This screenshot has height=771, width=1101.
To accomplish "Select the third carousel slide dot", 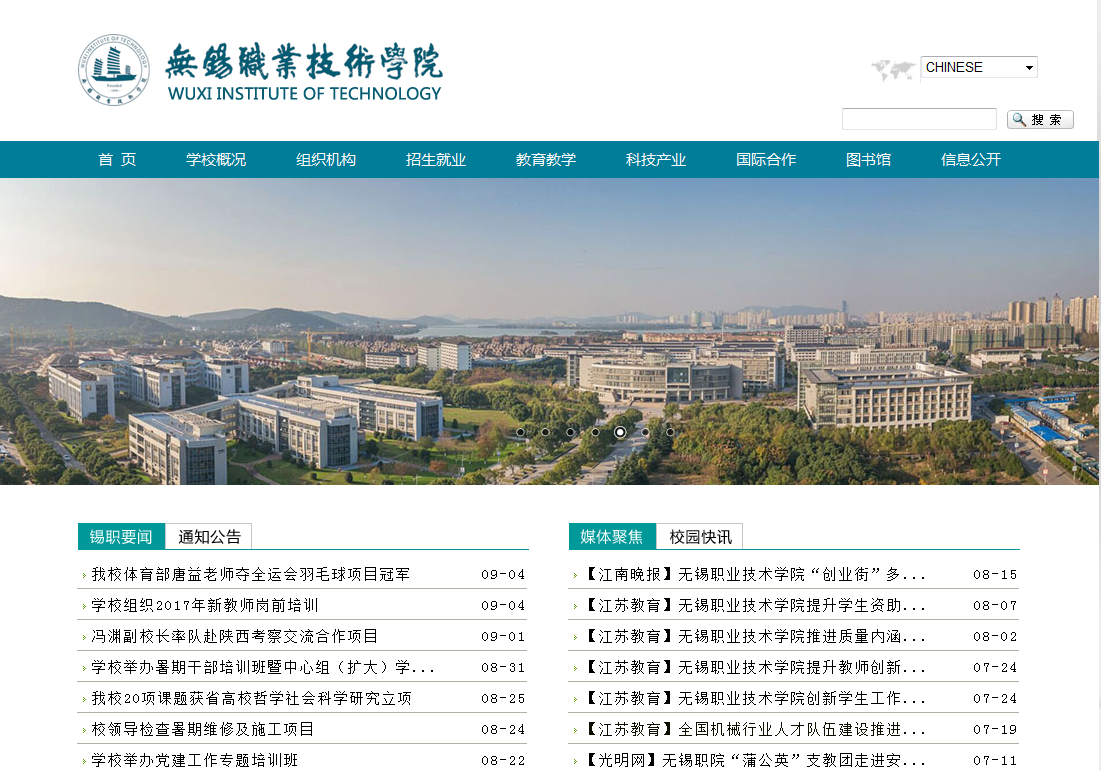I will pyautogui.click(x=570, y=432).
